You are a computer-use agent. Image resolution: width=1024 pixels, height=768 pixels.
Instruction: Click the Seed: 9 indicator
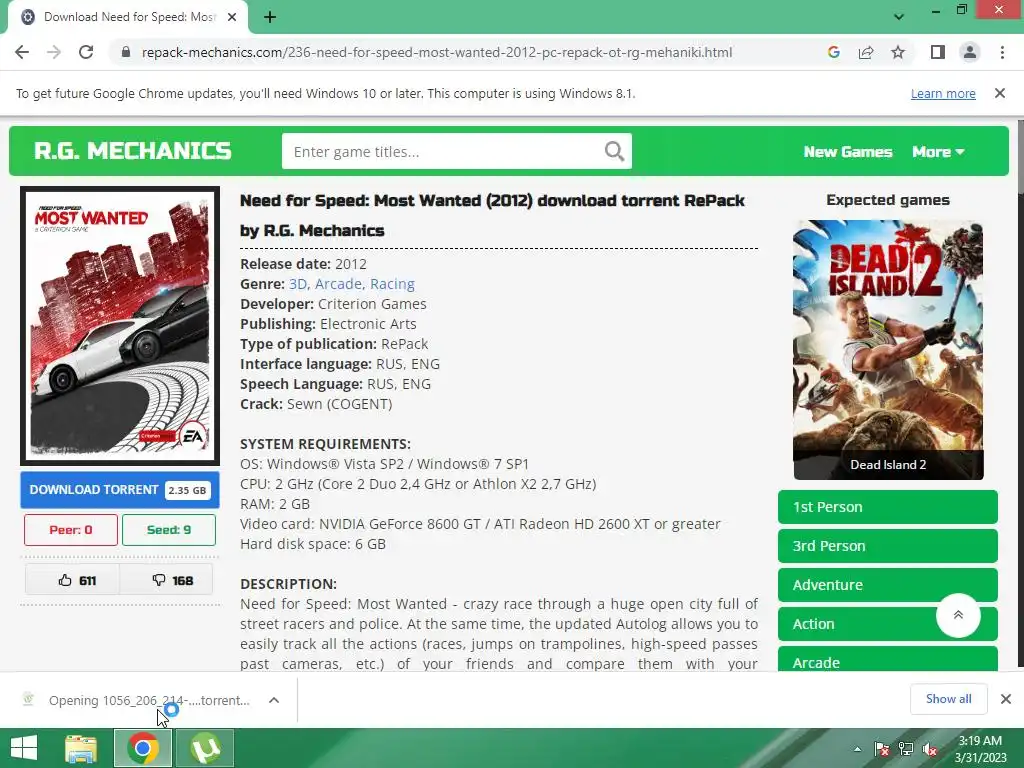[169, 530]
